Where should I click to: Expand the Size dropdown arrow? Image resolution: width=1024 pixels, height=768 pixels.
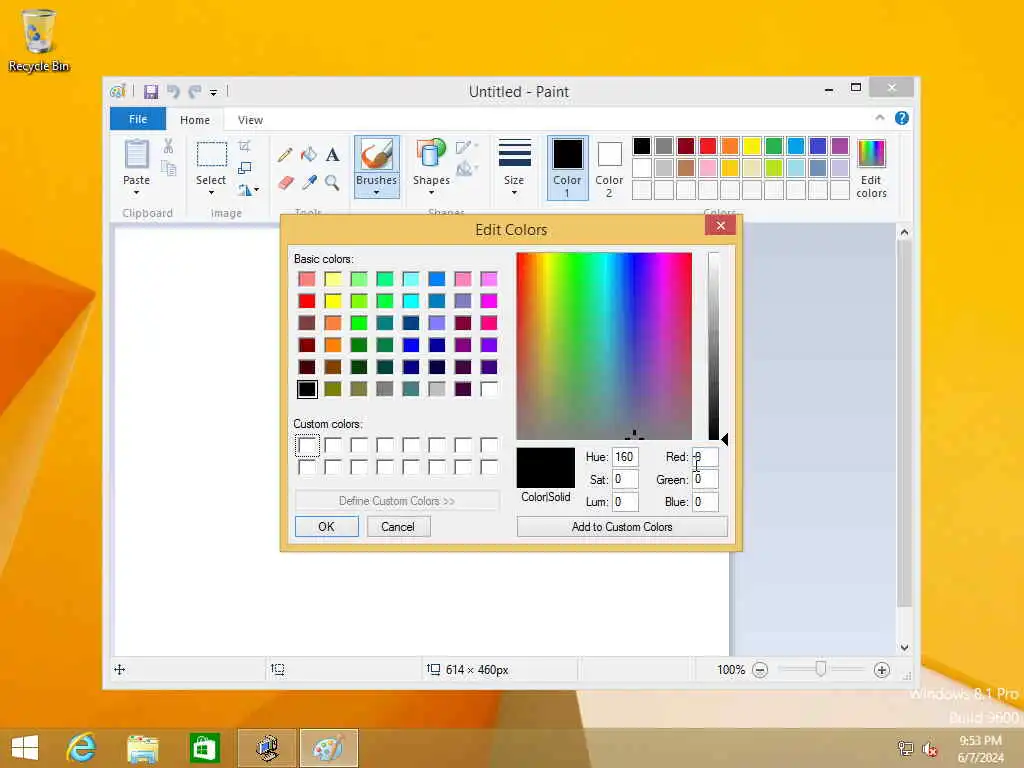point(514,193)
